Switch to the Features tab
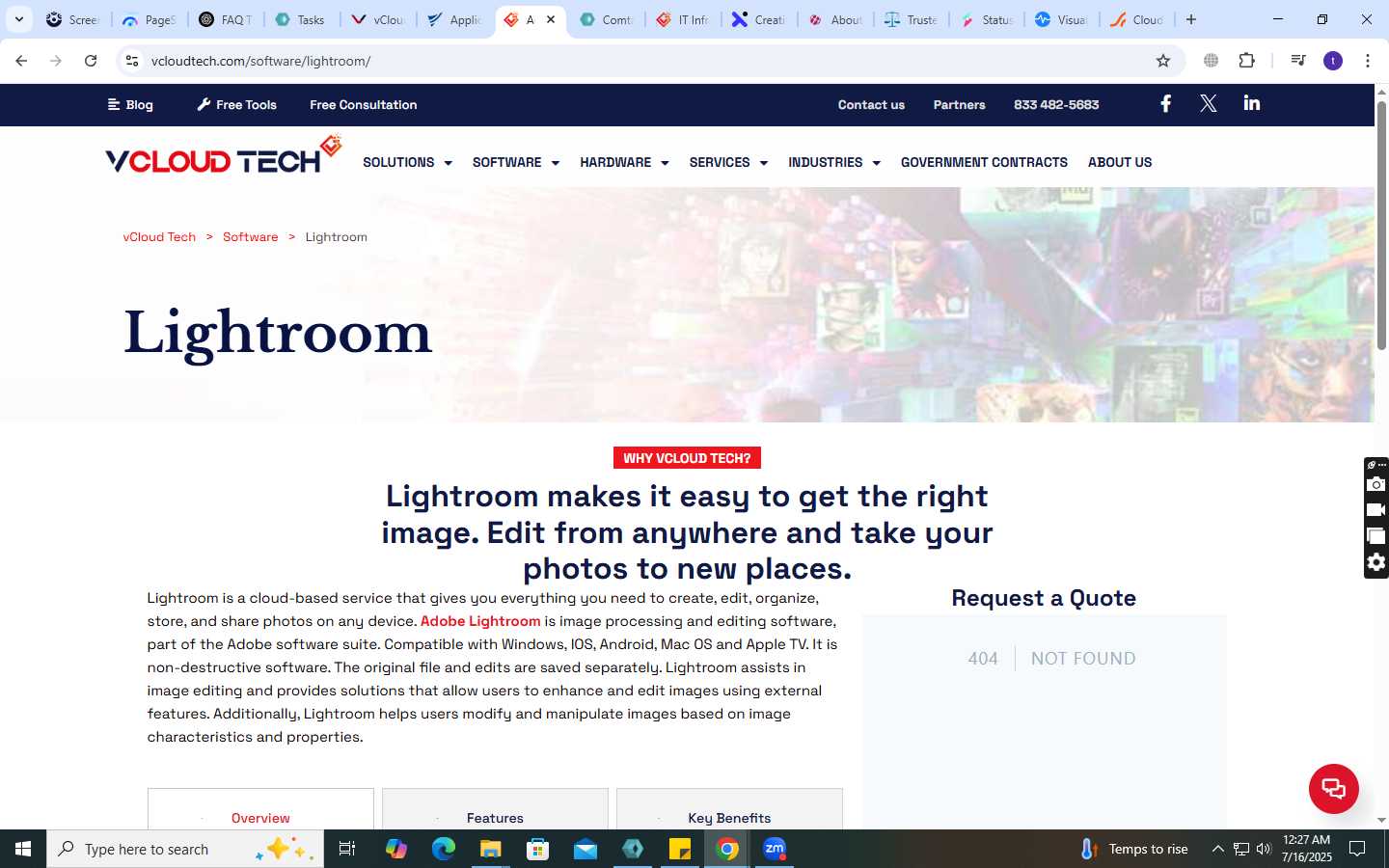Image resolution: width=1389 pixels, height=868 pixels. click(x=495, y=809)
